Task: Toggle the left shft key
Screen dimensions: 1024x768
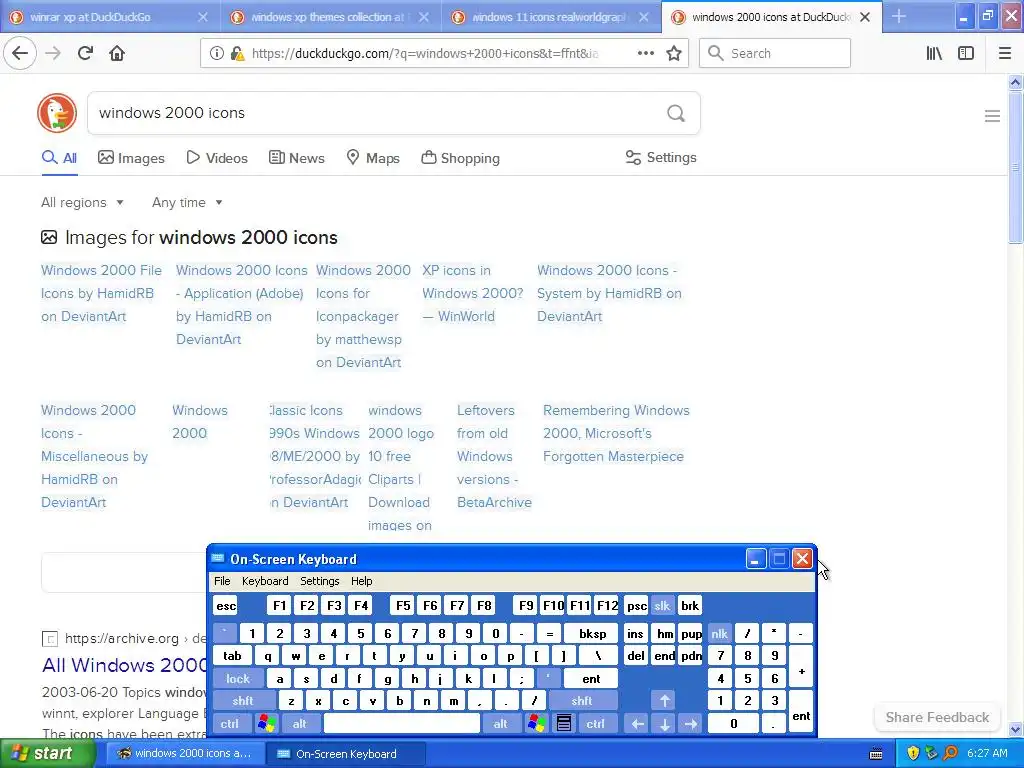Action: 243,701
